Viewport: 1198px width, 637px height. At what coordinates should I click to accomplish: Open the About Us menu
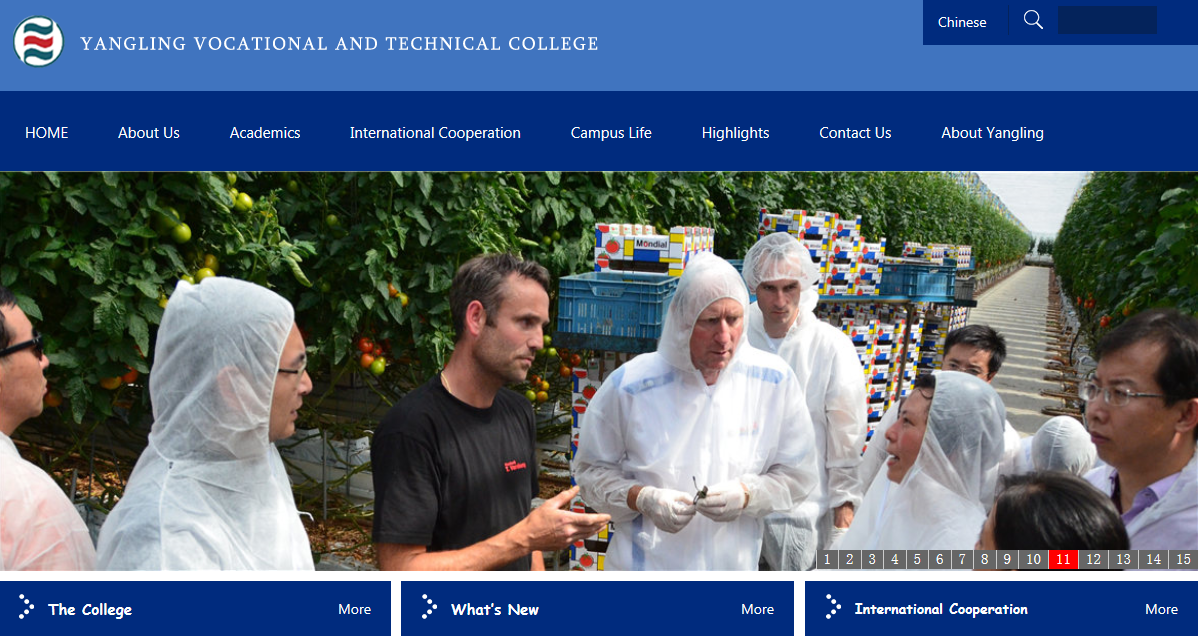click(x=149, y=133)
